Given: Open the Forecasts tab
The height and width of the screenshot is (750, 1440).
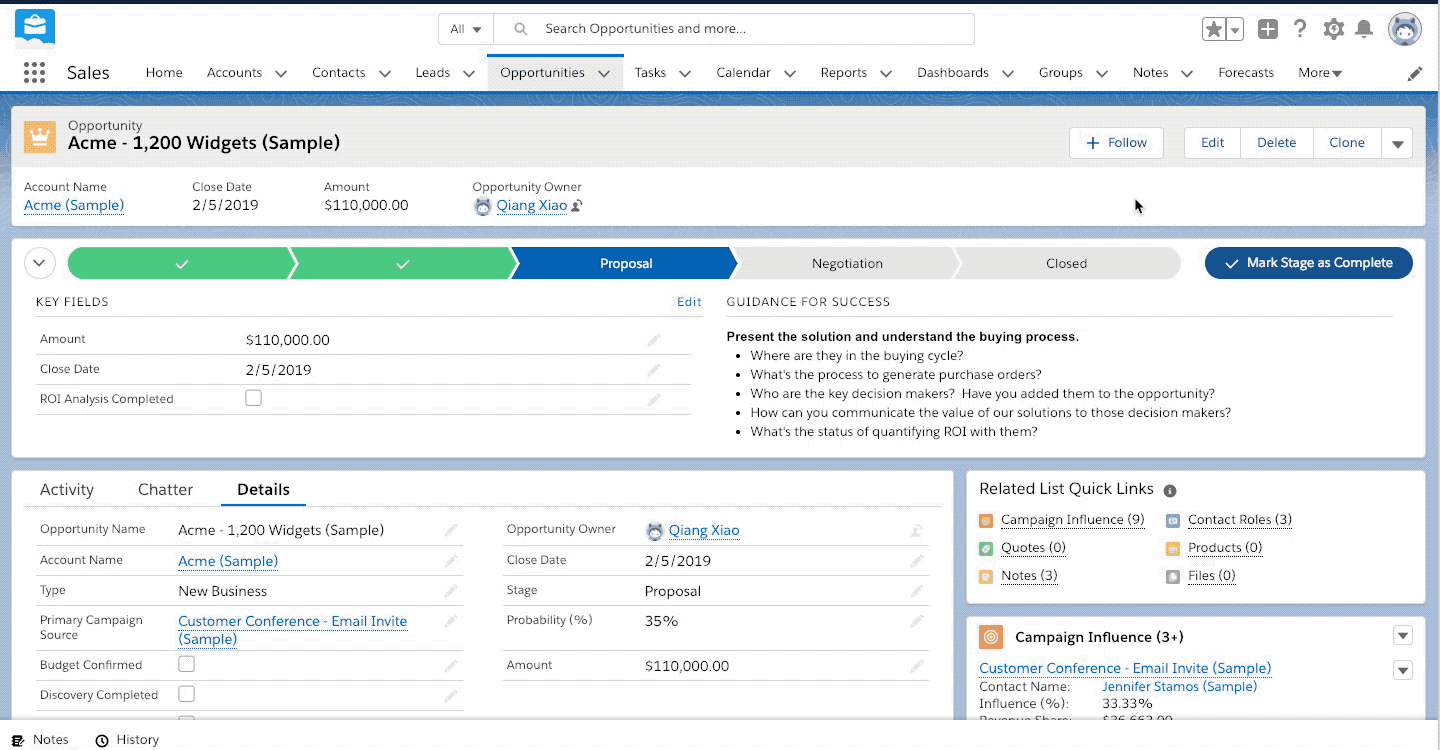Looking at the screenshot, I should (x=1246, y=73).
